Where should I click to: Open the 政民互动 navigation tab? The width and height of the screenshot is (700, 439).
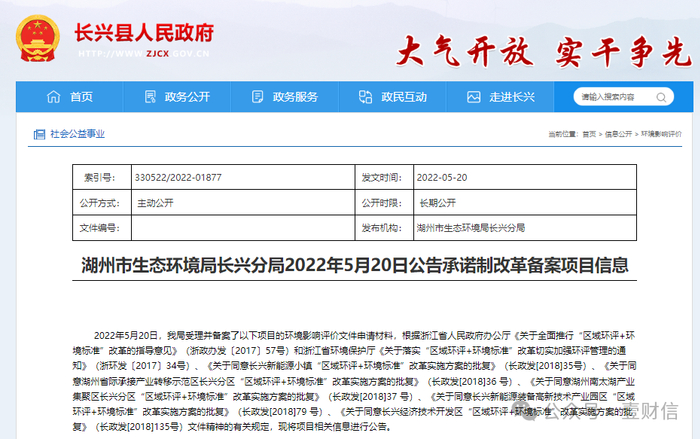(x=393, y=96)
